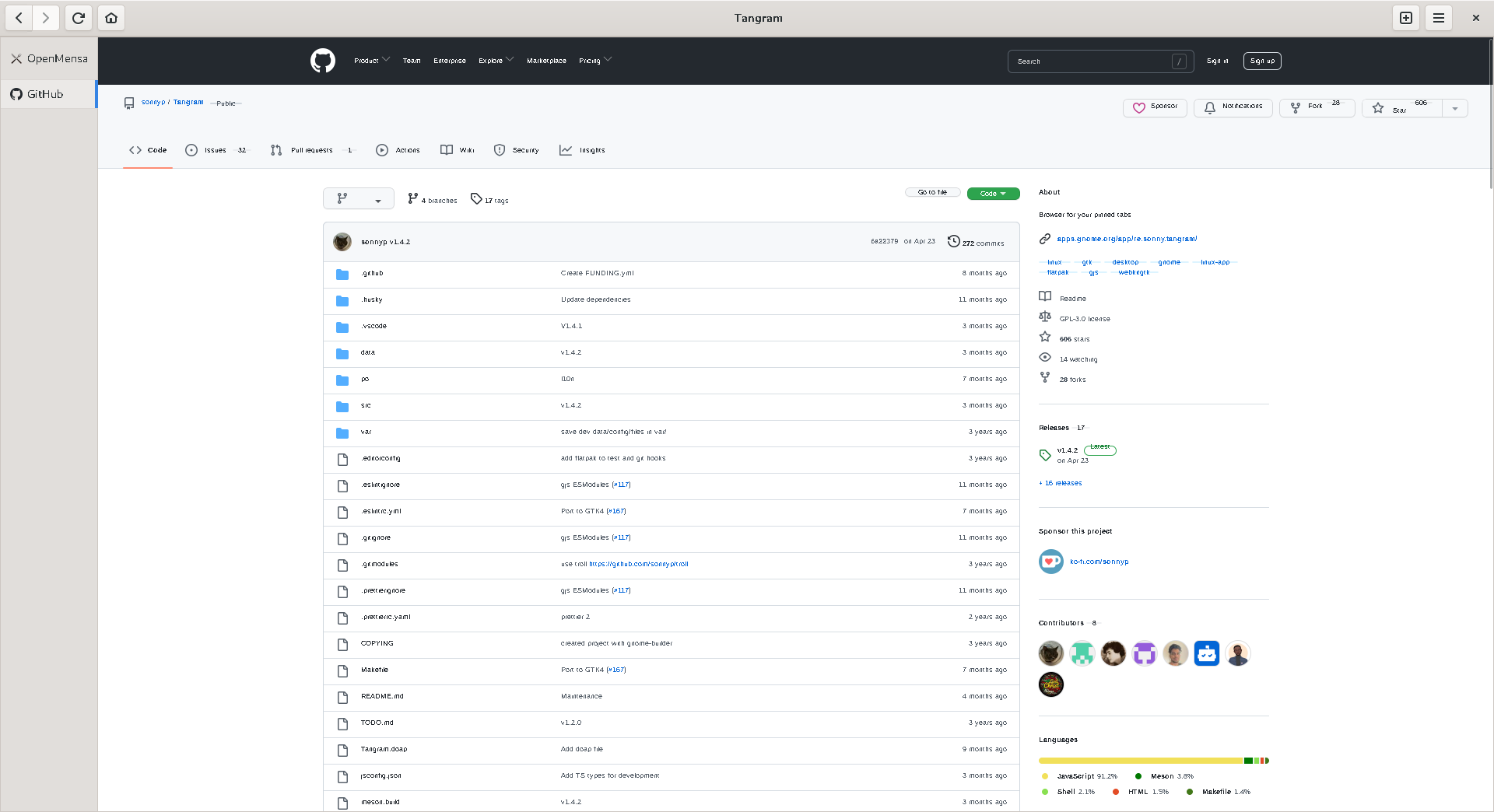
Task: Click the GitHub Octocat logo
Action: 323,61
